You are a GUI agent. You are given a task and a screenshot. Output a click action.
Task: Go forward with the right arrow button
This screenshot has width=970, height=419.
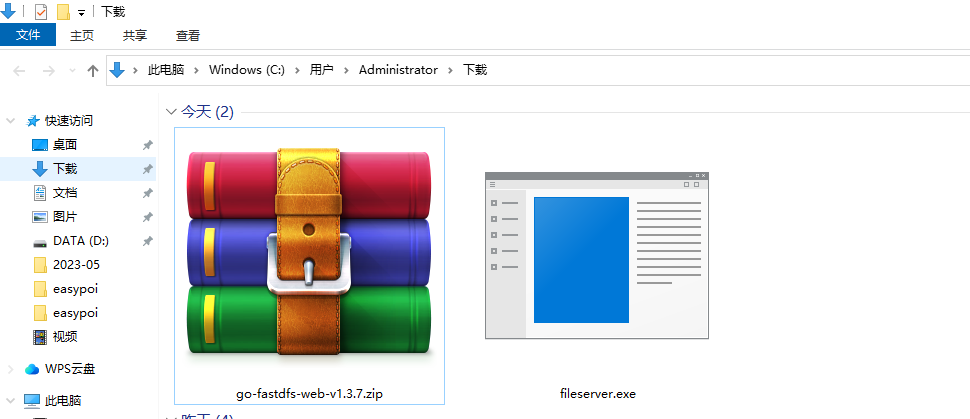click(x=49, y=71)
